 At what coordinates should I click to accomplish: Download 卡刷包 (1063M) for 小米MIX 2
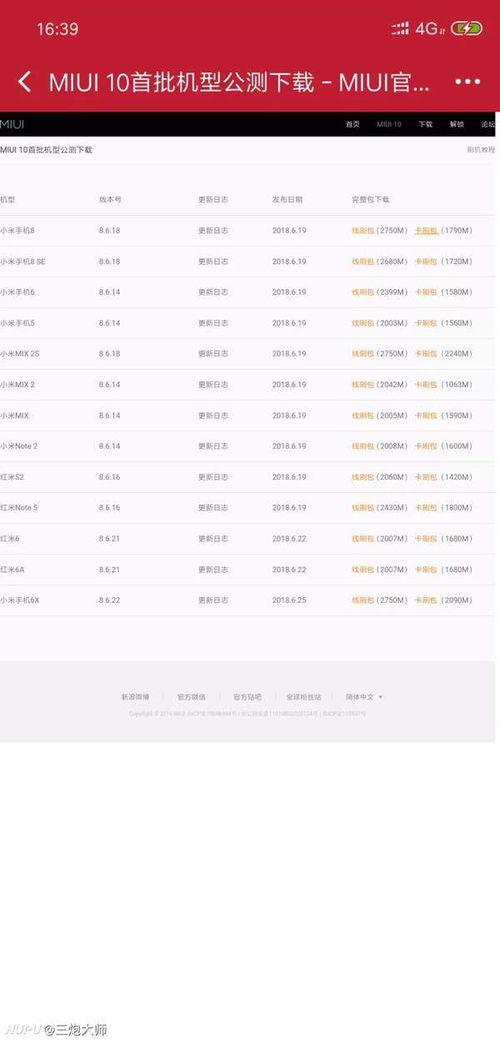tap(426, 385)
